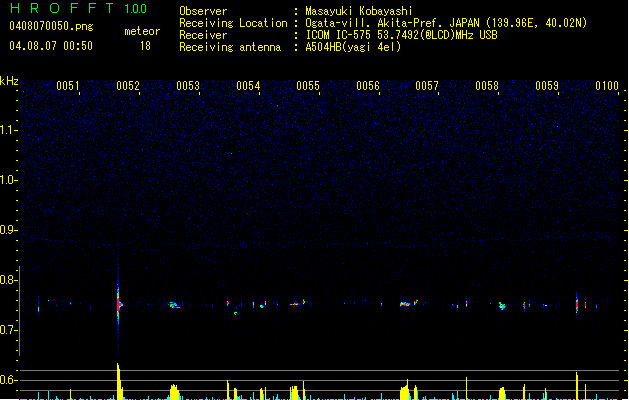This screenshot has width=629, height=400.
Task: Click the Ogata-vill. Akita-Pref. JAPAN location text
Action: (446, 23)
